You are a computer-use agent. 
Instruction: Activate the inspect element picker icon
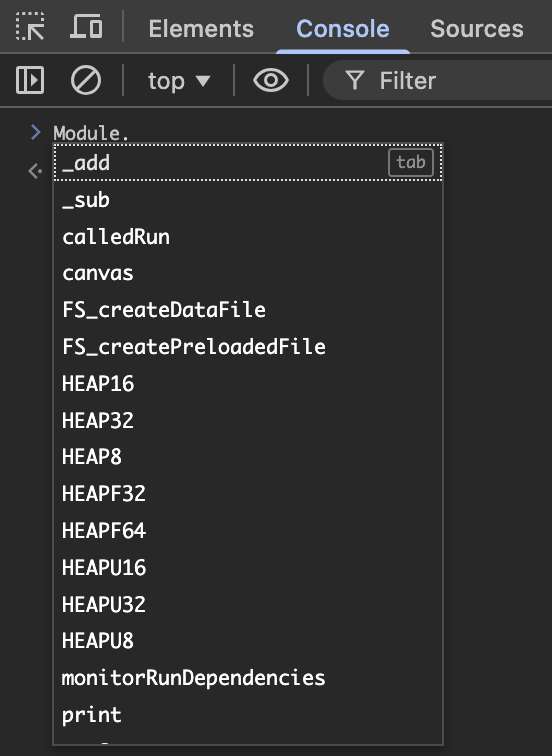point(30,27)
